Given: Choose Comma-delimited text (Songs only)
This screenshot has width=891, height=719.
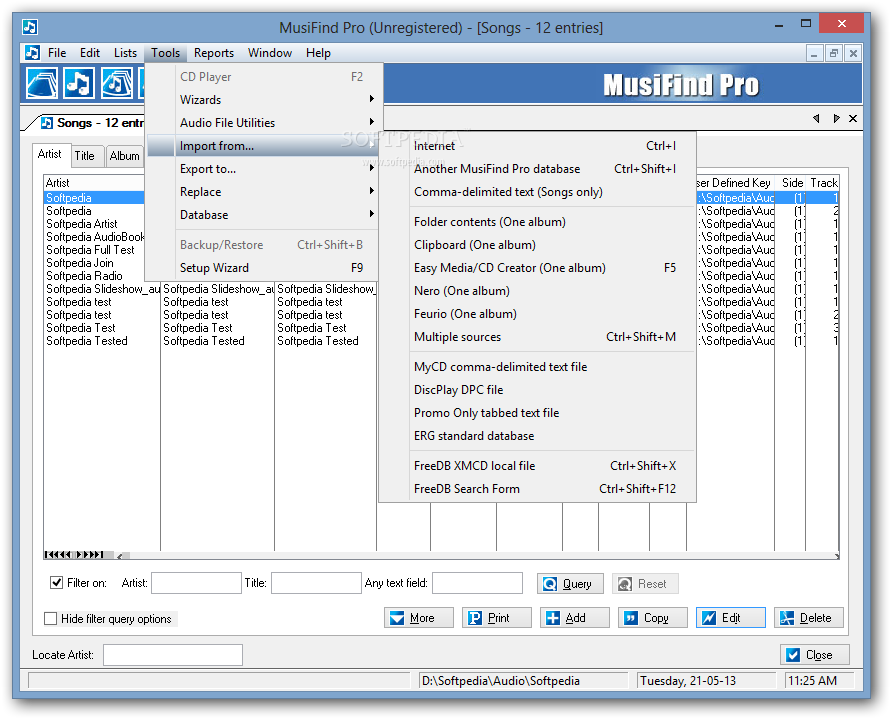Looking at the screenshot, I should point(538,192).
